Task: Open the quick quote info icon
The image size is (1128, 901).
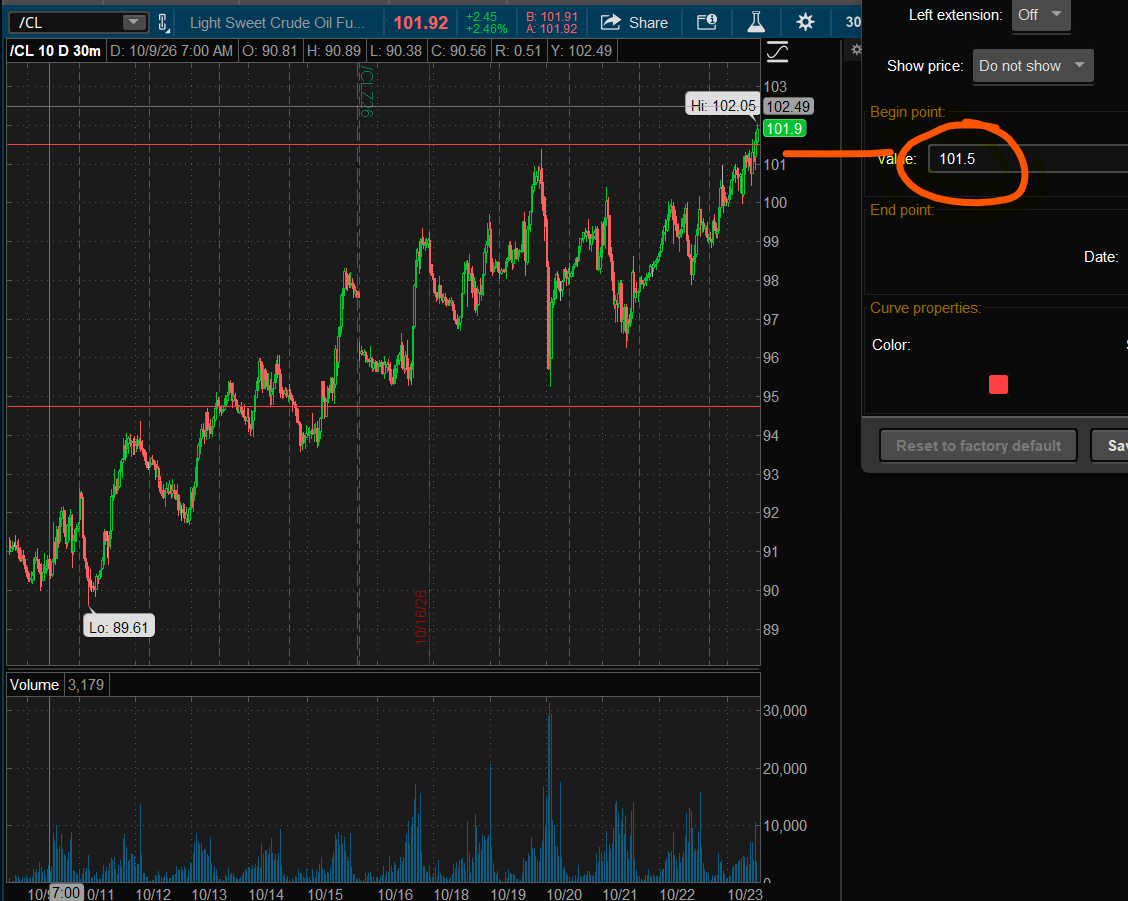Action: [x=707, y=22]
